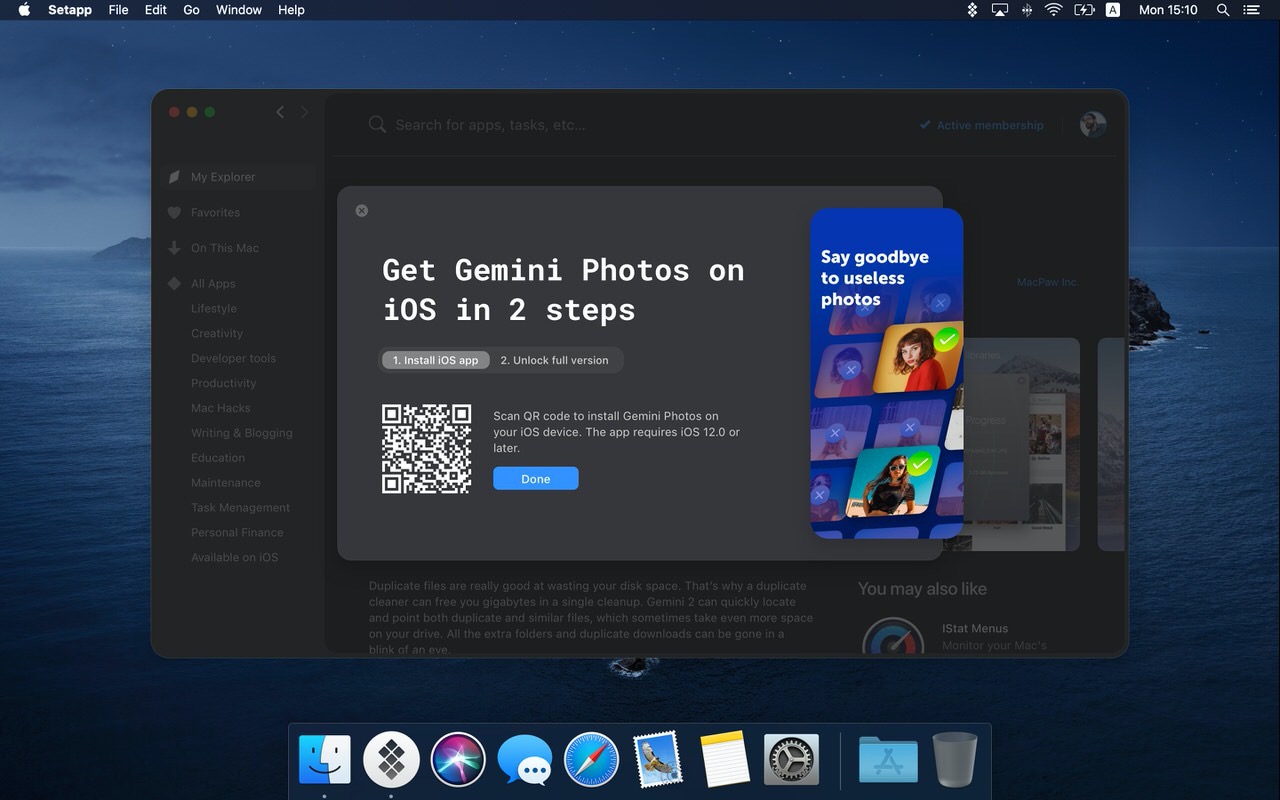Click the MacPaw Inc. developer link
The width and height of the screenshot is (1280, 800).
1048,283
